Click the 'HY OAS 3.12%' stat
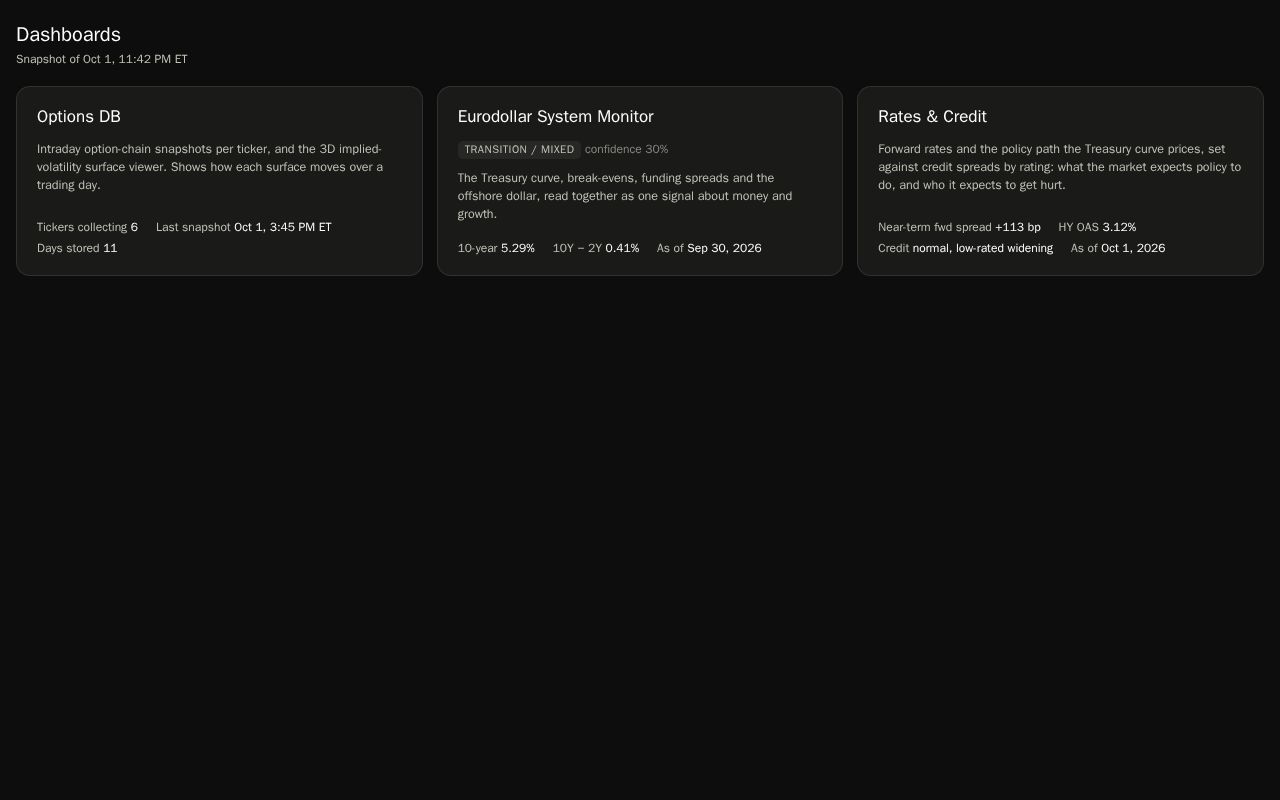 (1097, 227)
